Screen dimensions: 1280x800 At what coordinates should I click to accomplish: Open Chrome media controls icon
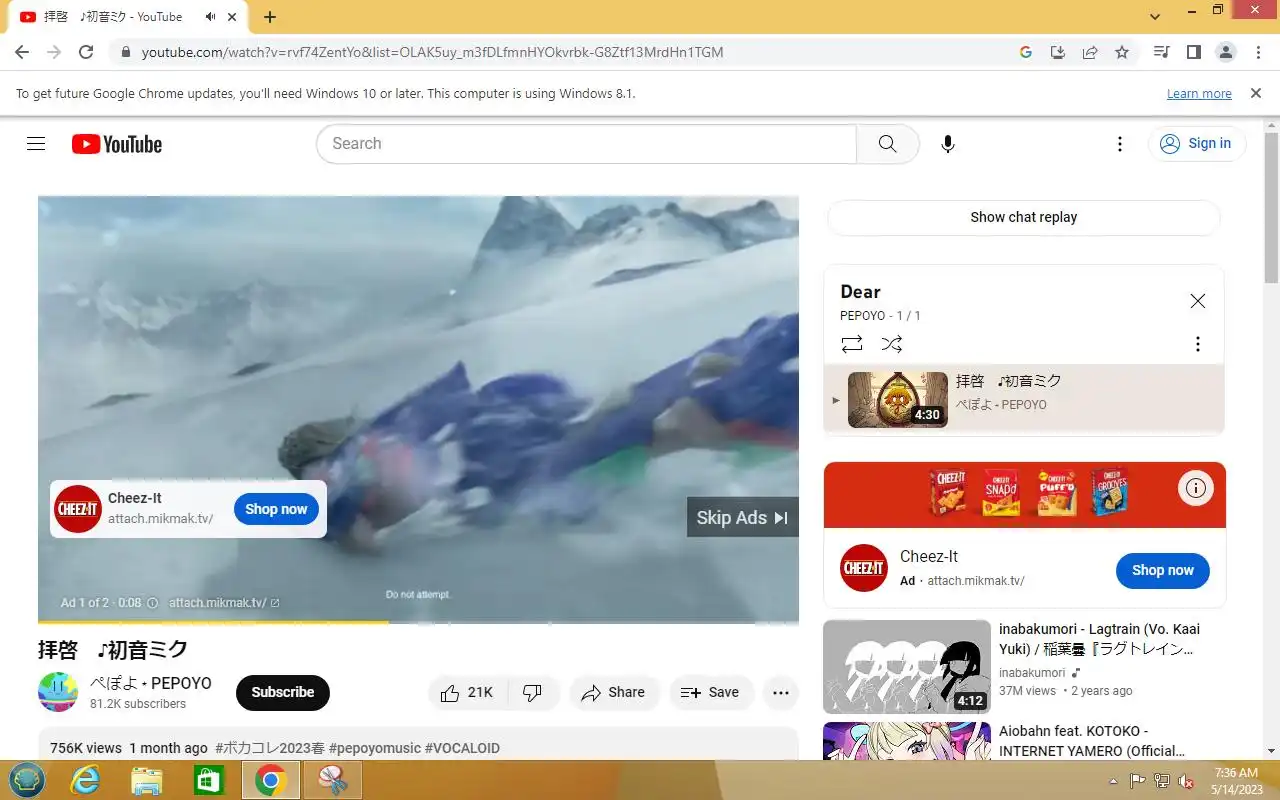[1161, 52]
